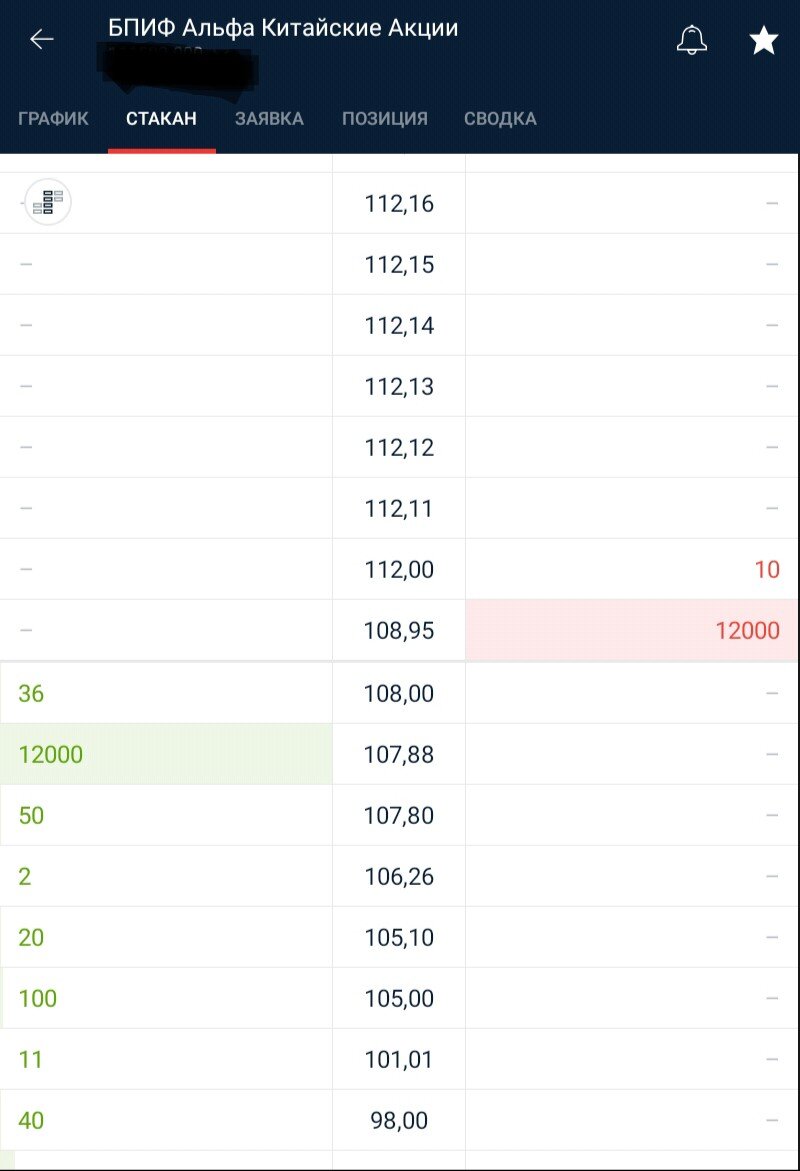The height and width of the screenshot is (1171, 800).
Task: Tap the green 12000 bid volume
Action: tap(51, 754)
